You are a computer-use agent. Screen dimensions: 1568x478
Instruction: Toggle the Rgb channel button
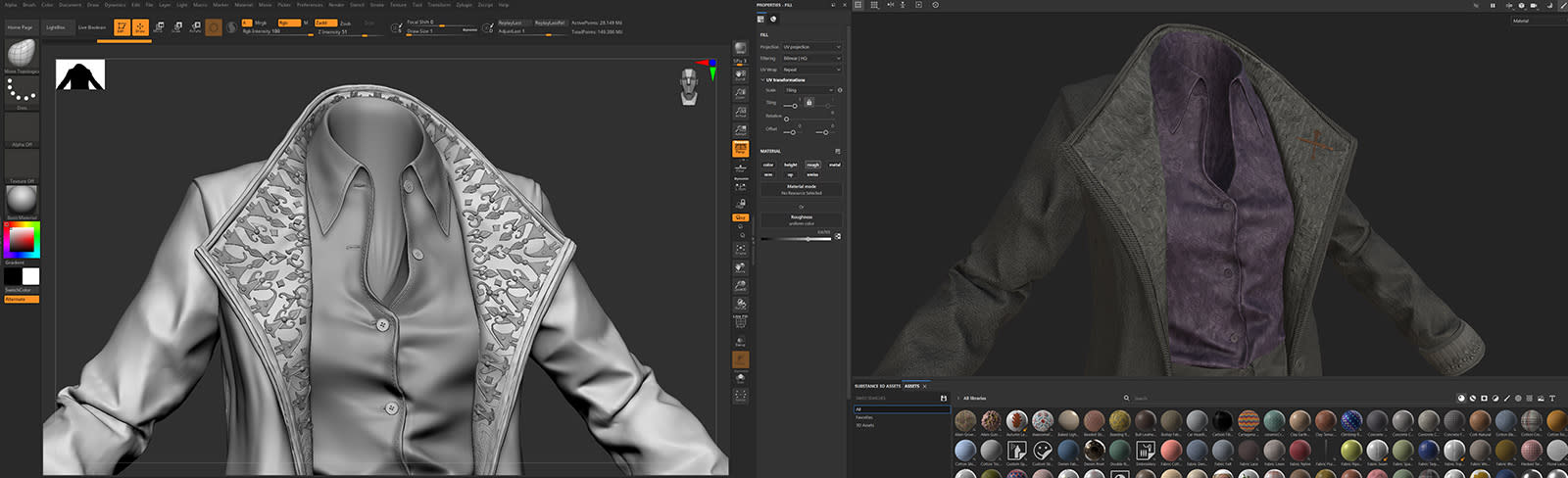tap(288, 23)
